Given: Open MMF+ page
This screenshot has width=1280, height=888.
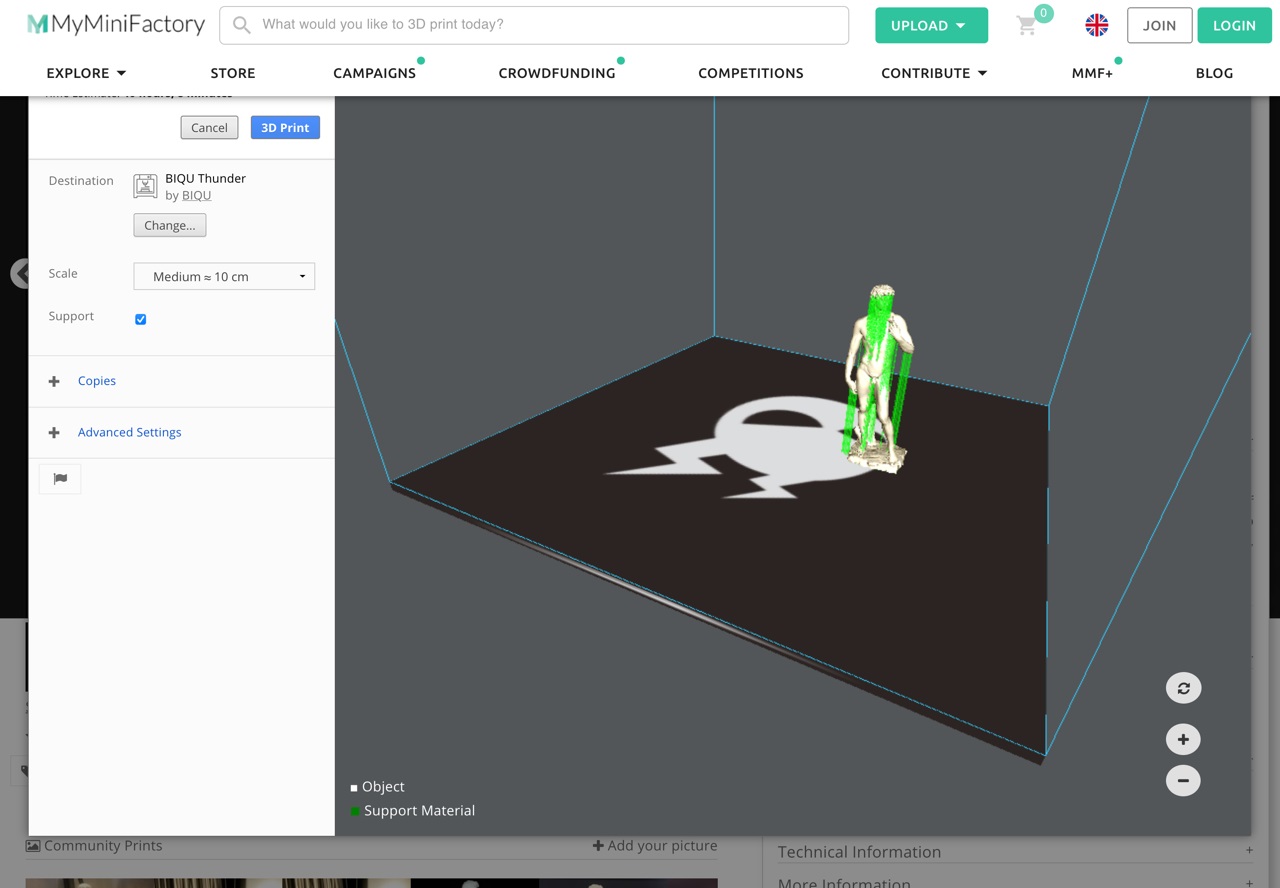Looking at the screenshot, I should point(1092,73).
